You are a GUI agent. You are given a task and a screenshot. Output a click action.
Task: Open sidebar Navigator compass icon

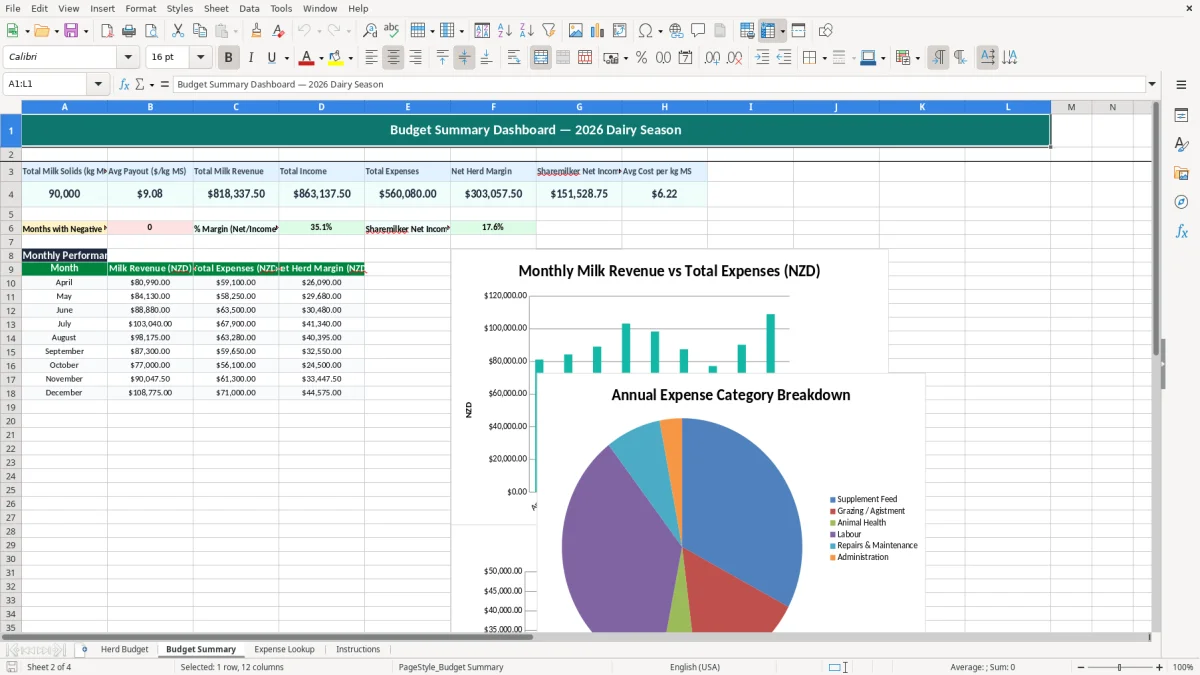click(1181, 202)
